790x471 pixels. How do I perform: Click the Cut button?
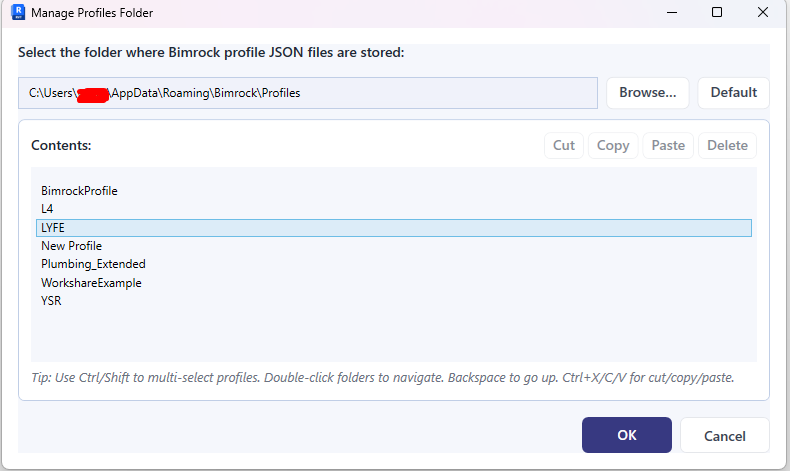coord(564,146)
